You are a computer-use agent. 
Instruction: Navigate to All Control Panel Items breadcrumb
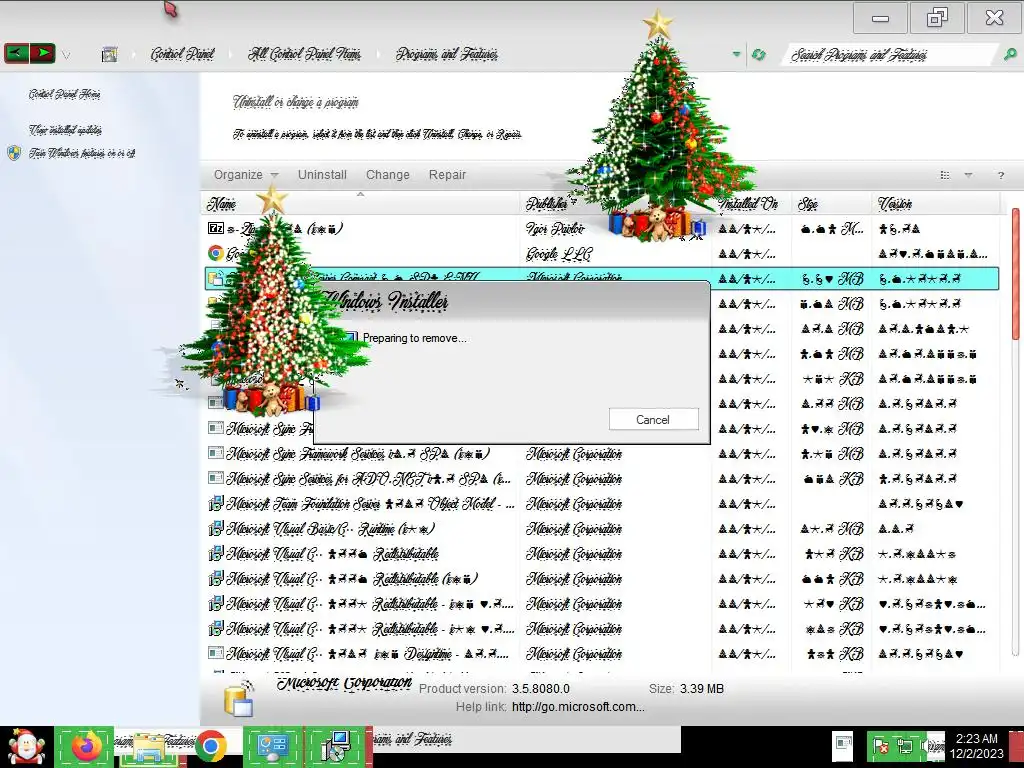[304, 54]
